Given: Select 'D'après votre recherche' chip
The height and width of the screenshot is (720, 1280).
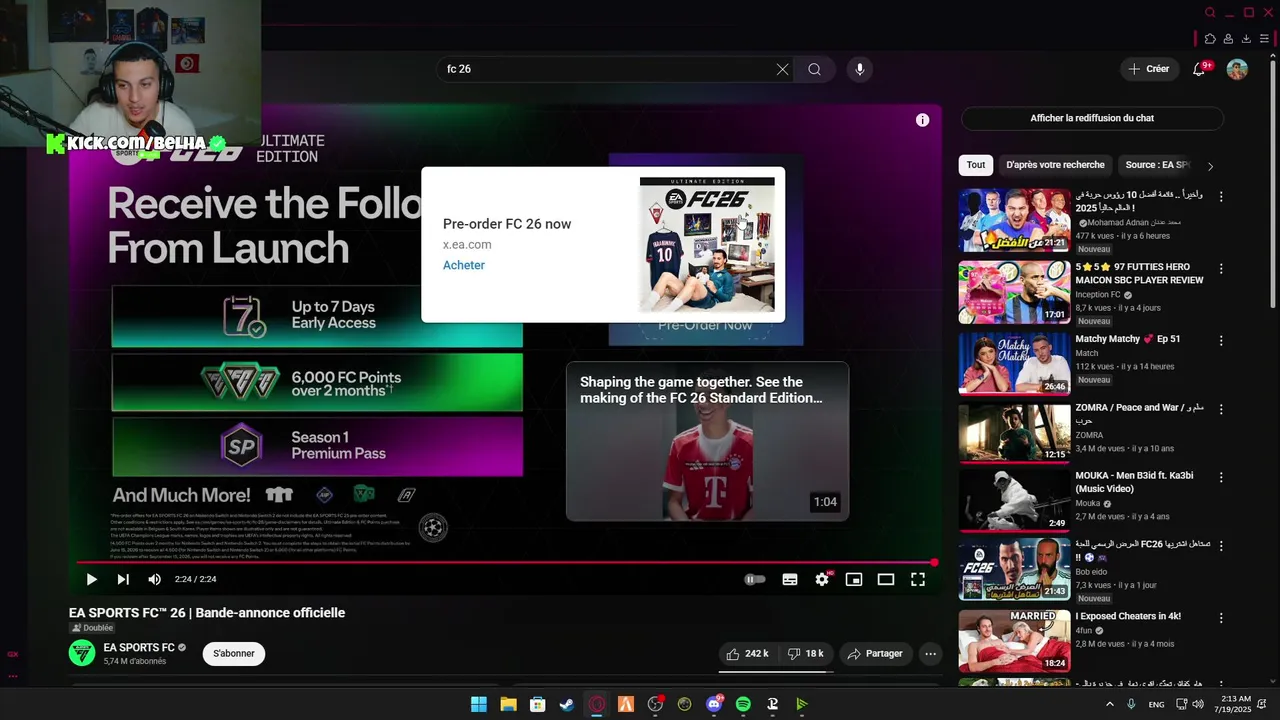Looking at the screenshot, I should tap(1055, 165).
